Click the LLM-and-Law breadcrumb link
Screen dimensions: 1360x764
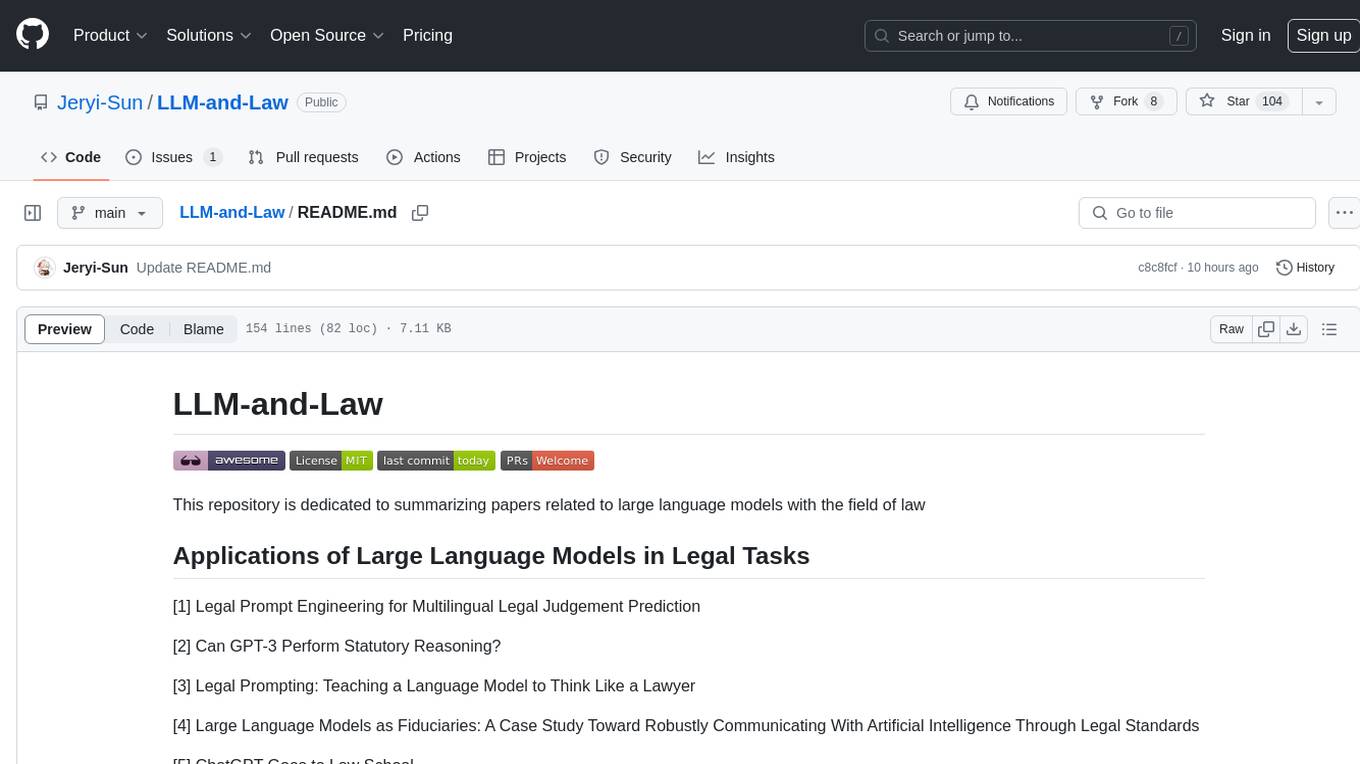click(232, 213)
